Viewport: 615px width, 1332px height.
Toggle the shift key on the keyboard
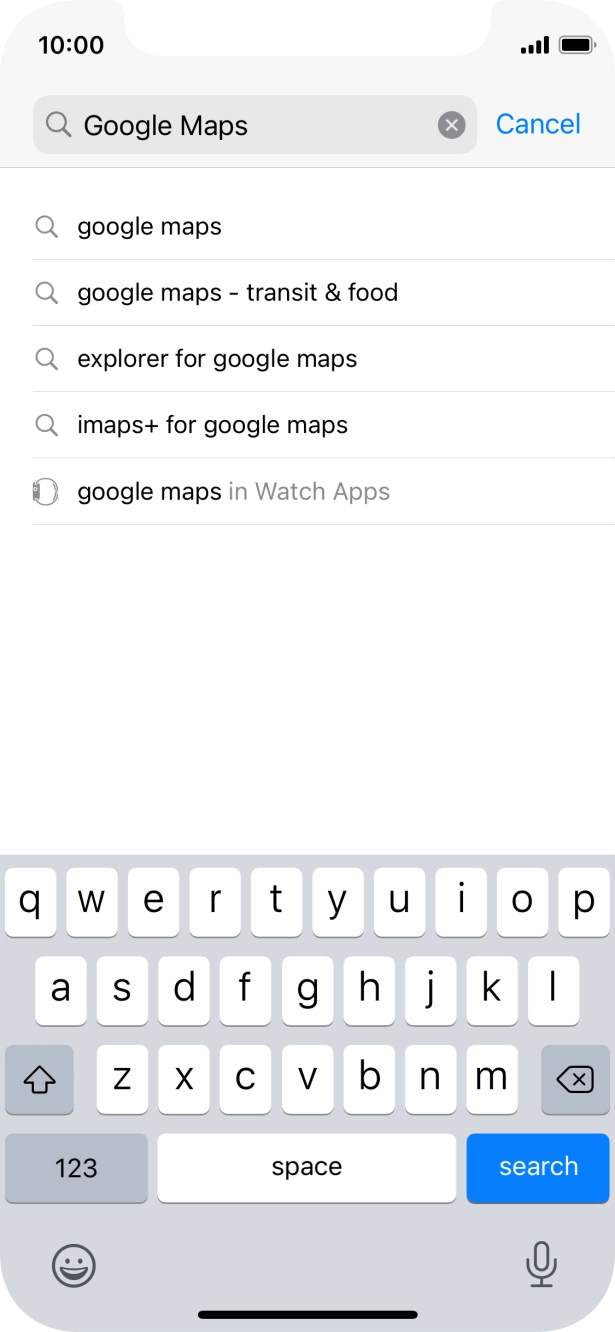click(39, 1079)
